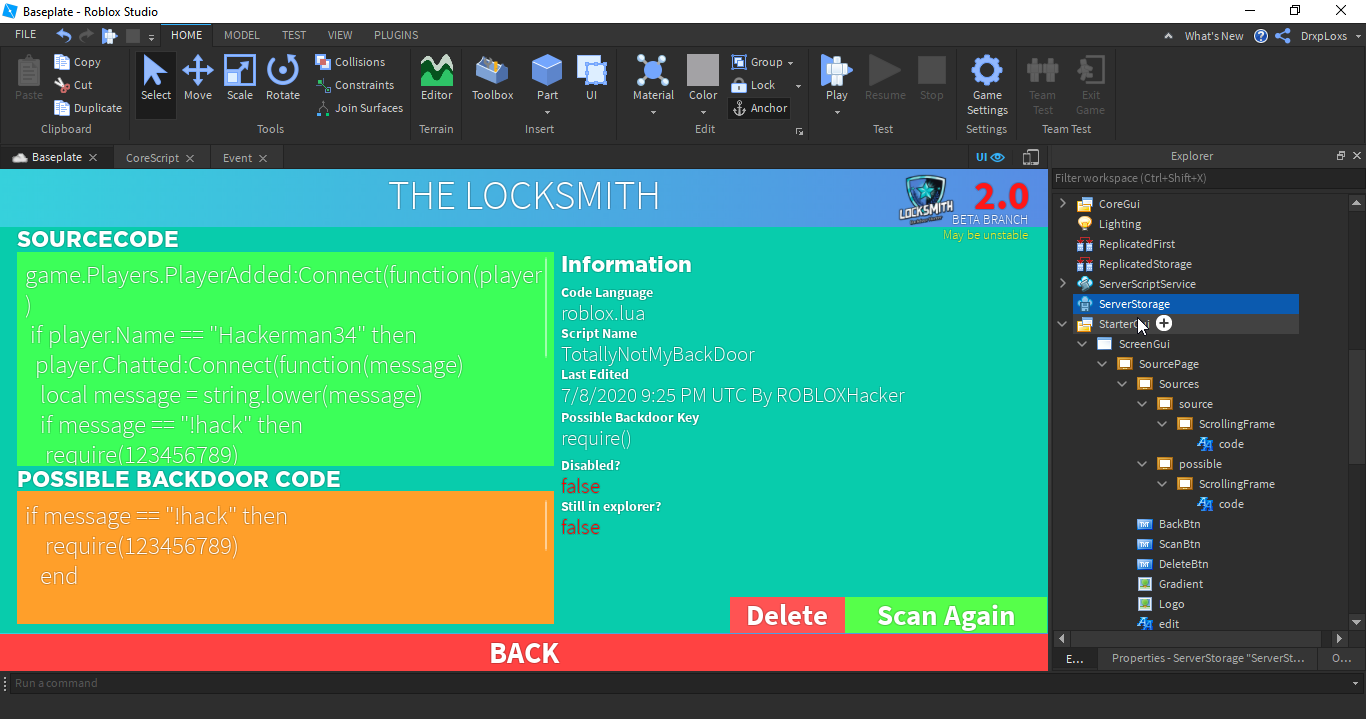Click the Copy clipboard button
This screenshot has height=719, width=1366.
pos(78,62)
